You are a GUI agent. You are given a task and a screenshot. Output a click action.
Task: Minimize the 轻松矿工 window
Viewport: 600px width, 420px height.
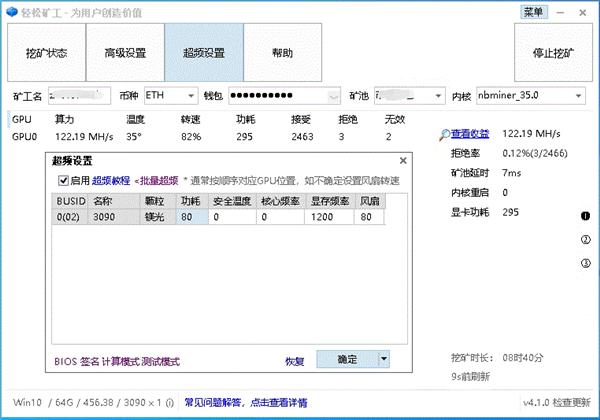(x=560, y=13)
